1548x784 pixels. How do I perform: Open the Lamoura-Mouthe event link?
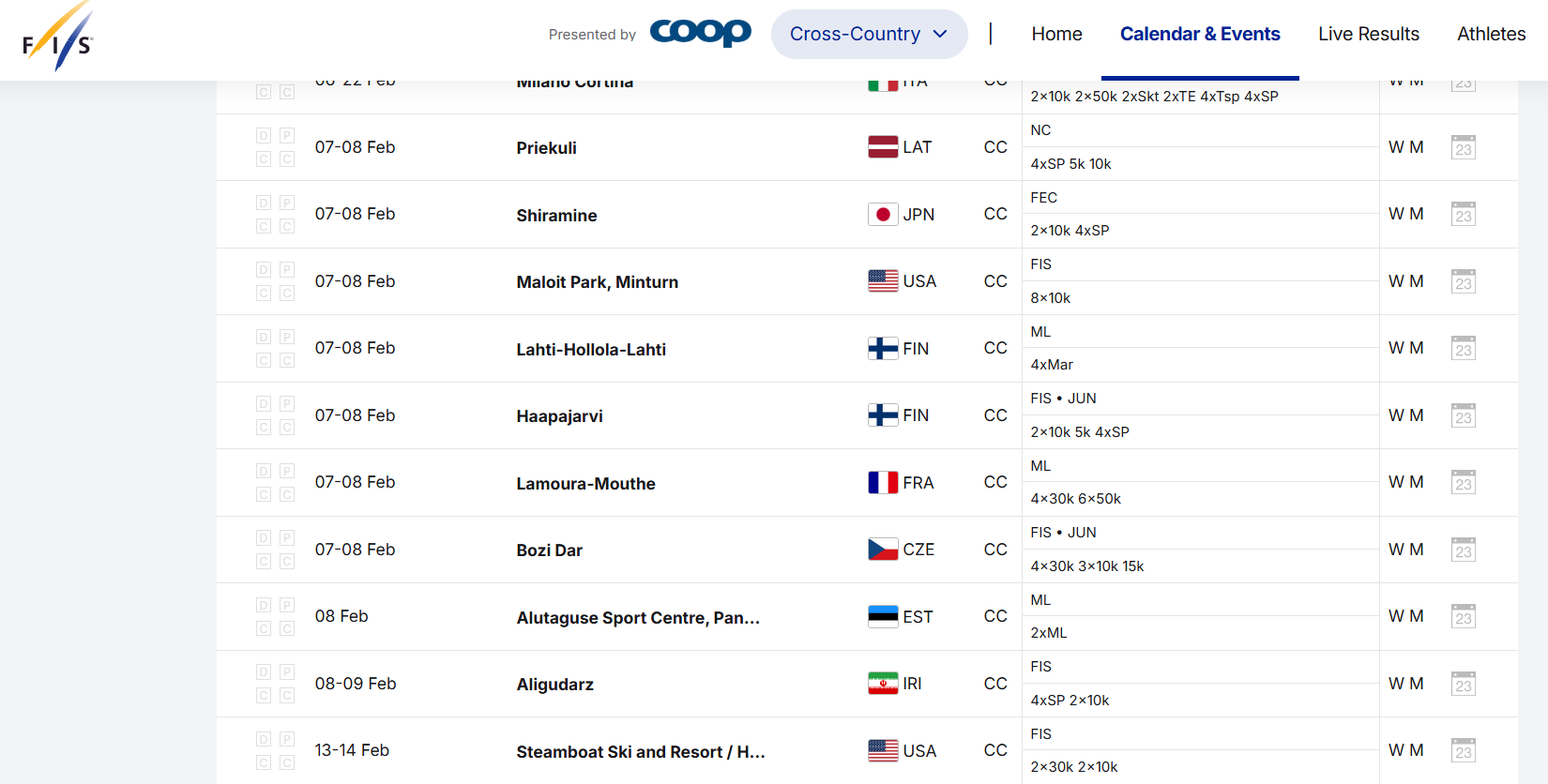(x=585, y=484)
